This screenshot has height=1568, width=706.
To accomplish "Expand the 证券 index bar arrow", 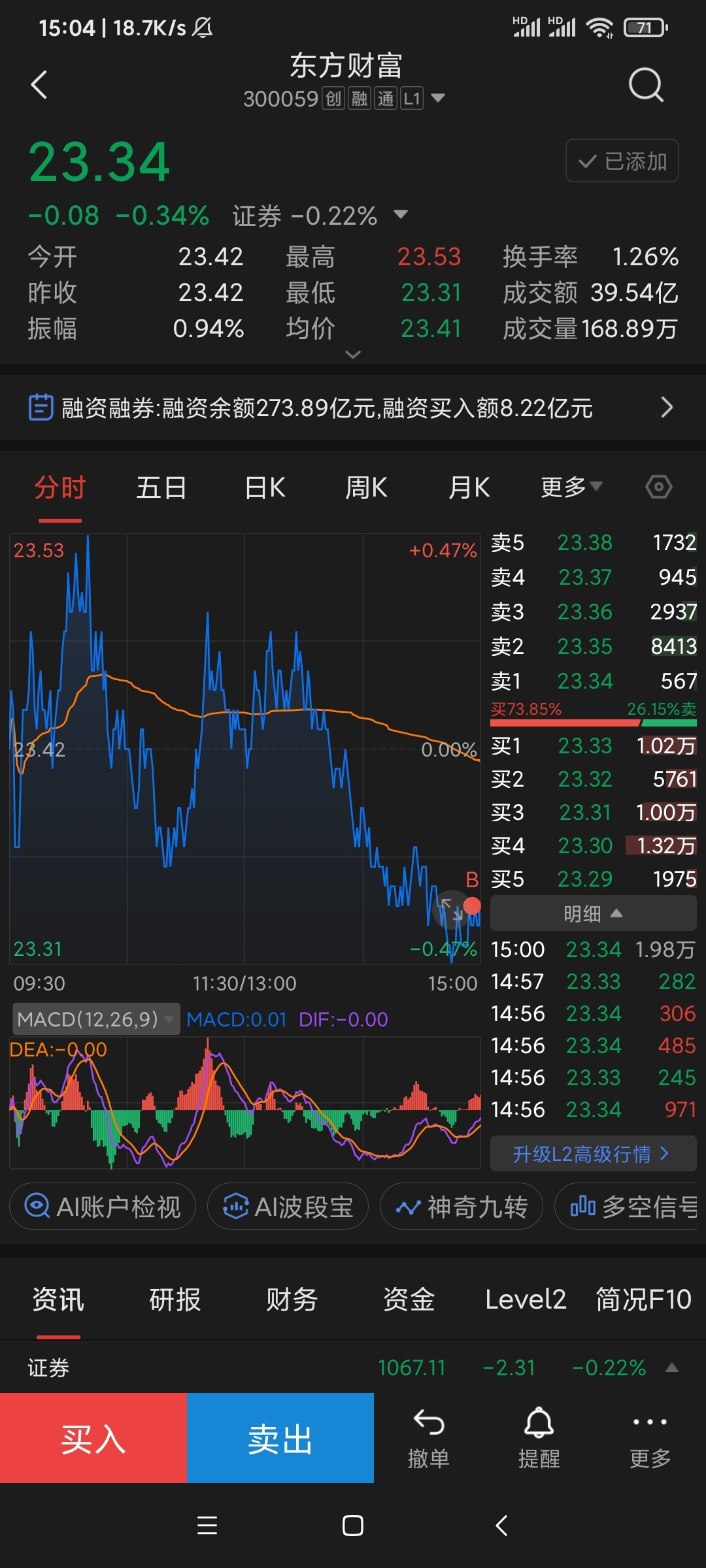I will click(x=671, y=1367).
